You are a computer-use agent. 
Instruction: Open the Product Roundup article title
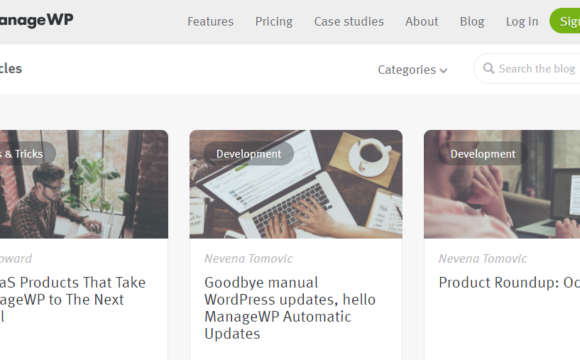[x=509, y=283]
